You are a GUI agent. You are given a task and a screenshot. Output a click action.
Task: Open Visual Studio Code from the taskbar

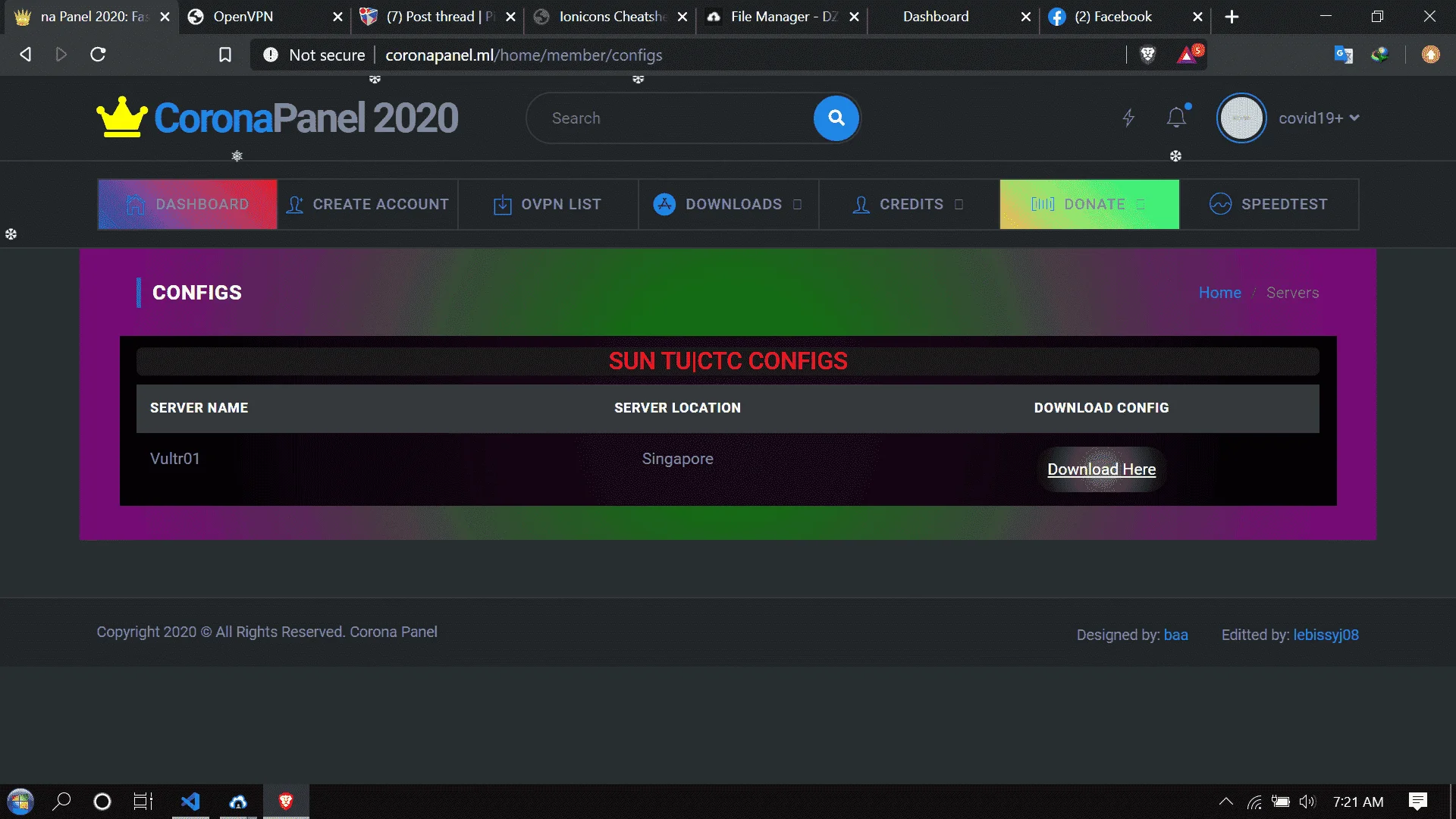click(x=190, y=802)
